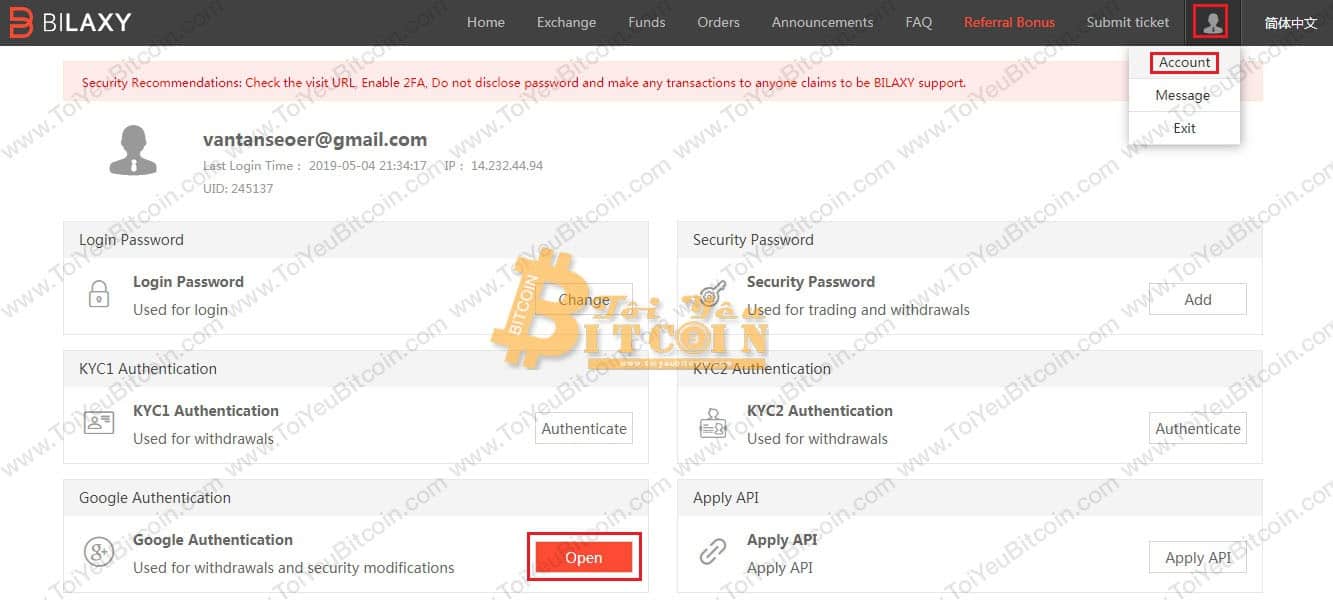The width and height of the screenshot is (1333, 600).
Task: Authenticate KYC2 verification
Action: pos(1198,428)
